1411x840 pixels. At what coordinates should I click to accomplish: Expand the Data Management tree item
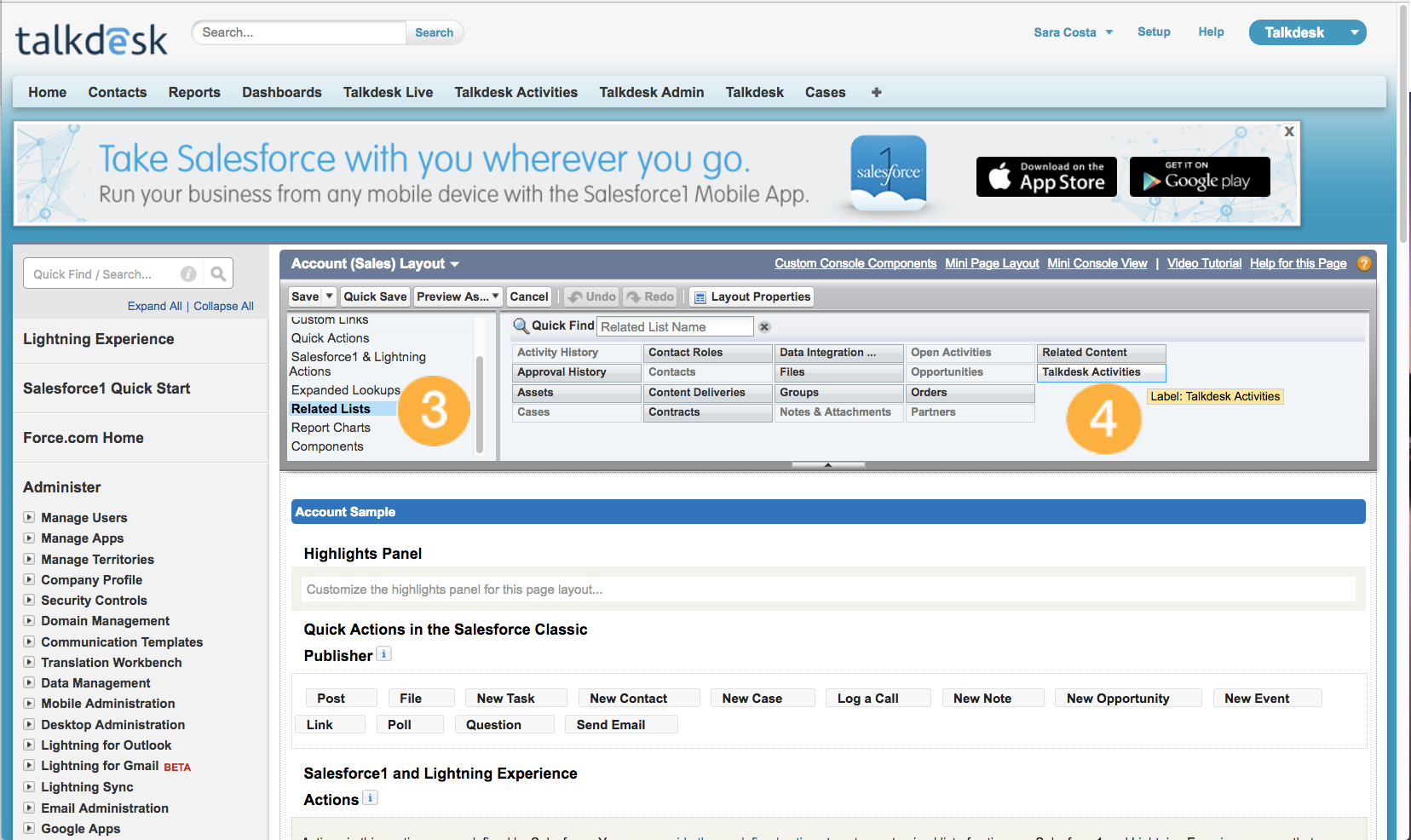(x=29, y=682)
